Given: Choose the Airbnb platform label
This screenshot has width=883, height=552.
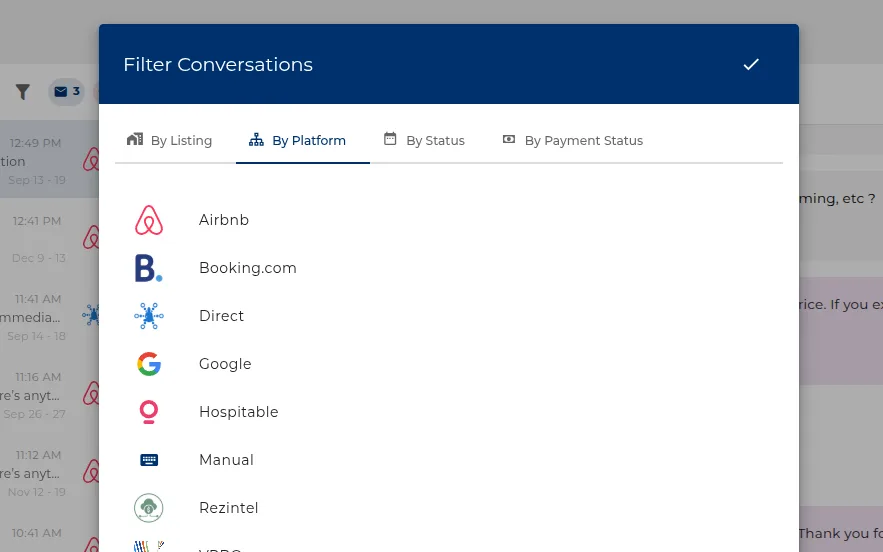Looking at the screenshot, I should [x=224, y=220].
